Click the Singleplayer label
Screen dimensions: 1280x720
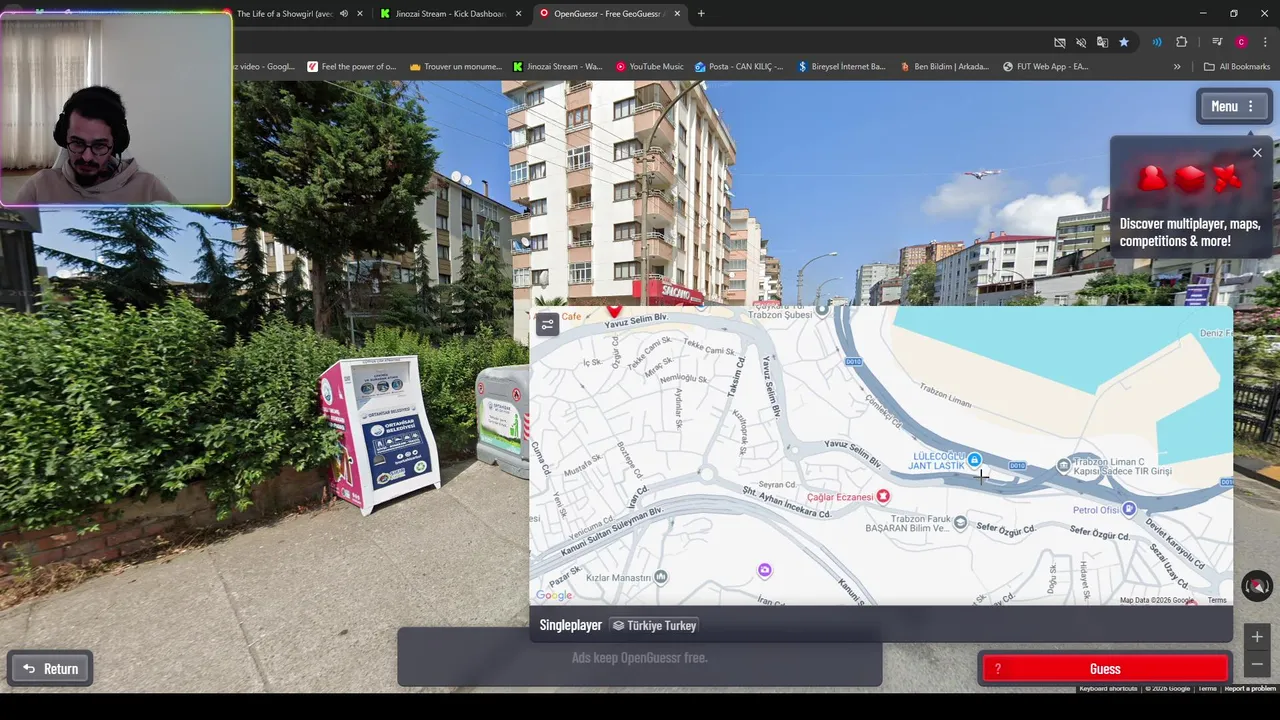(570, 625)
